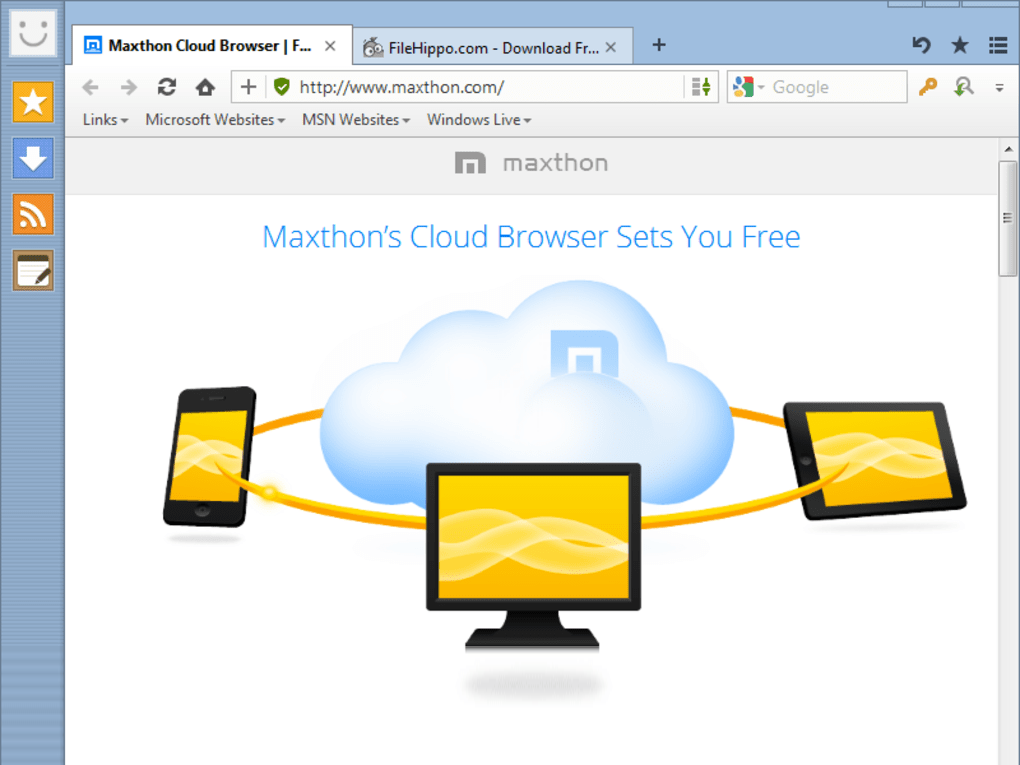Click the plus icon in the address bar
The width and height of the screenshot is (1020, 765).
(248, 87)
